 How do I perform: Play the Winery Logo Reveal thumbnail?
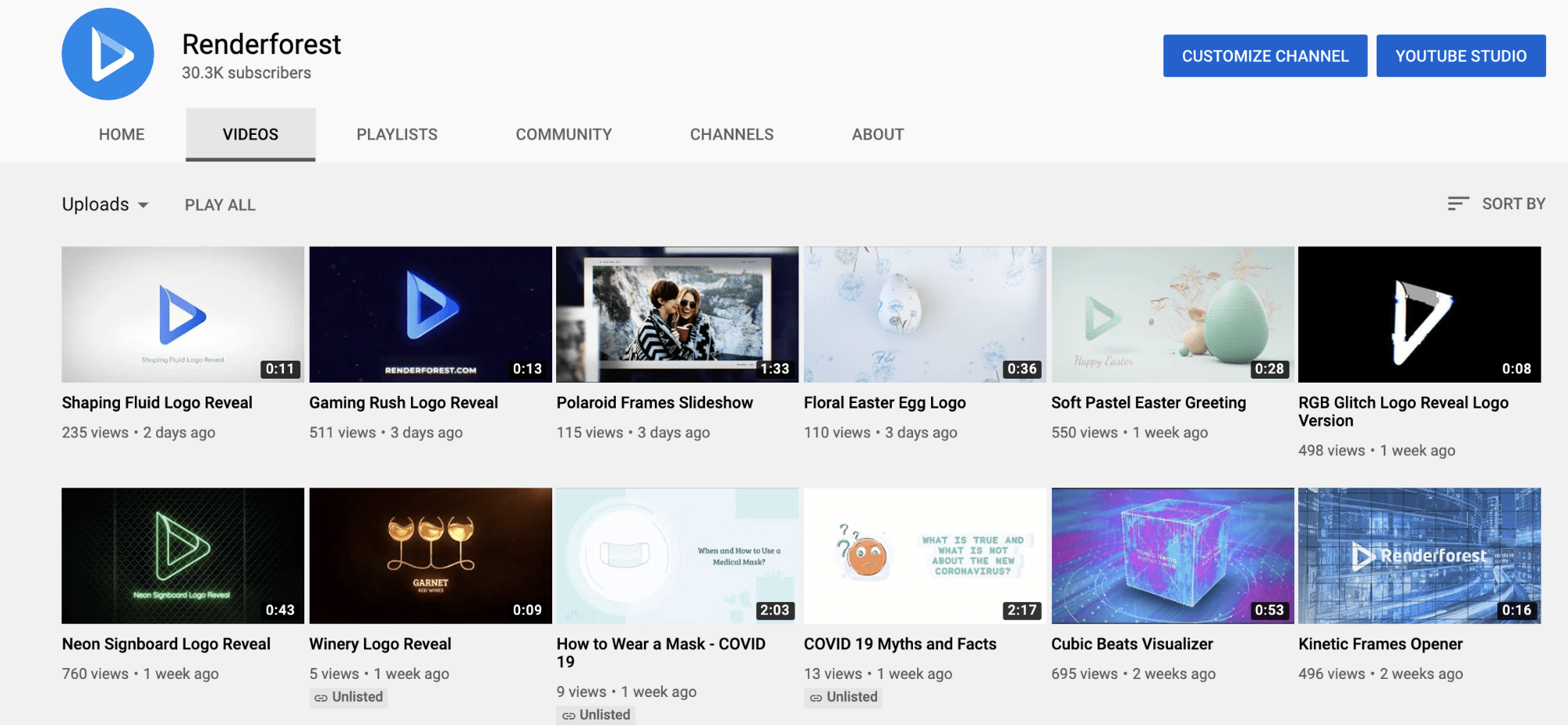click(431, 556)
